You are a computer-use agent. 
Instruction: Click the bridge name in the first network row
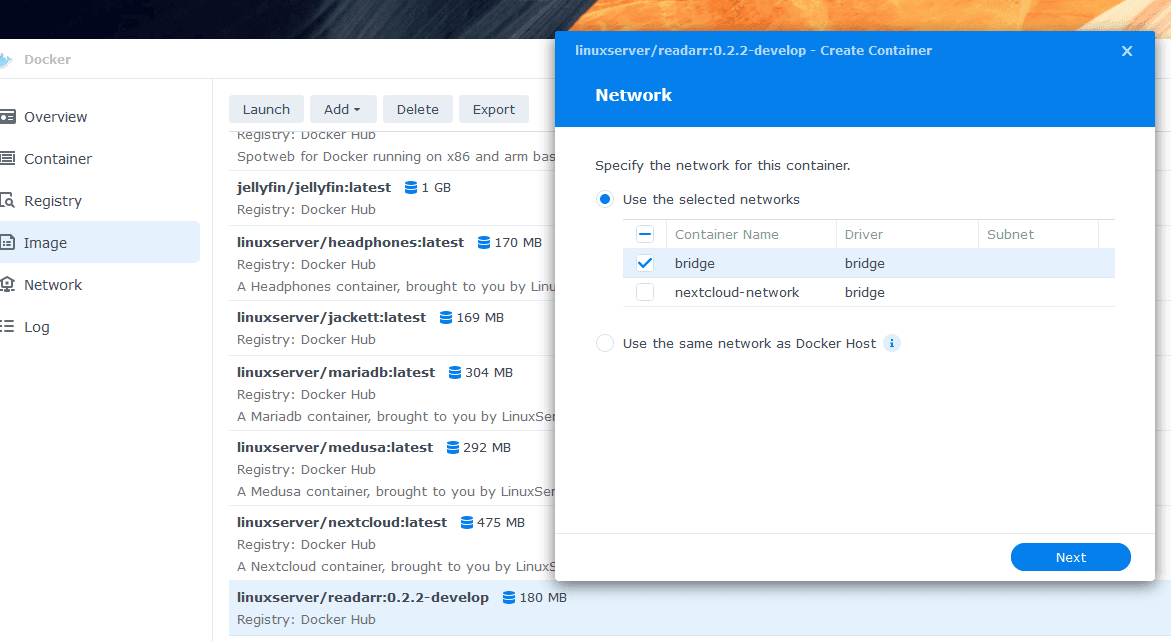(x=695, y=264)
